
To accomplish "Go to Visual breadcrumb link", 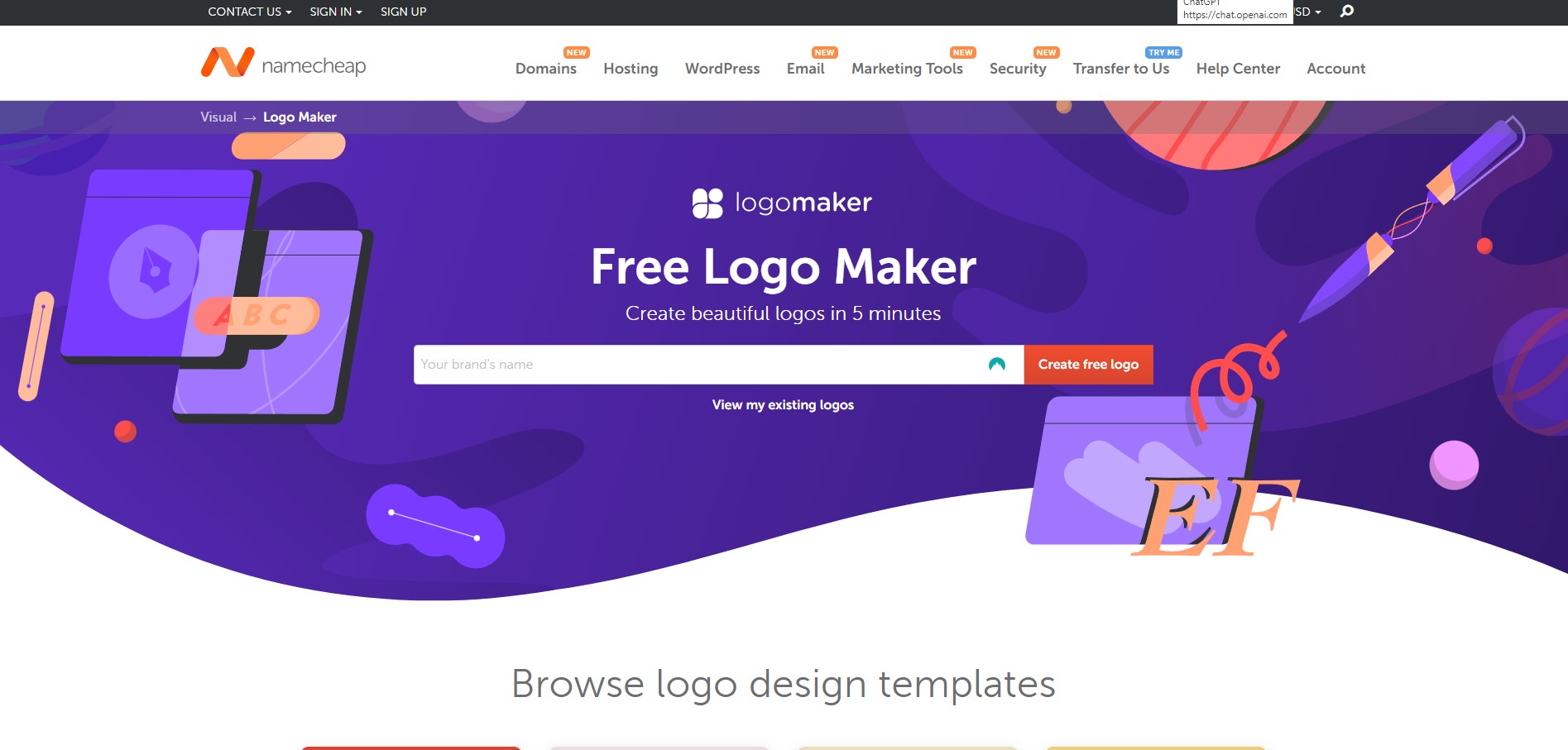I will (218, 117).
